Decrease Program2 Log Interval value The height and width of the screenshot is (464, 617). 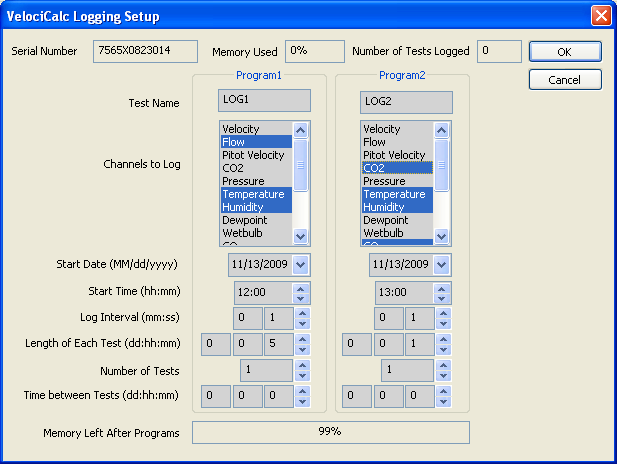[443, 324]
